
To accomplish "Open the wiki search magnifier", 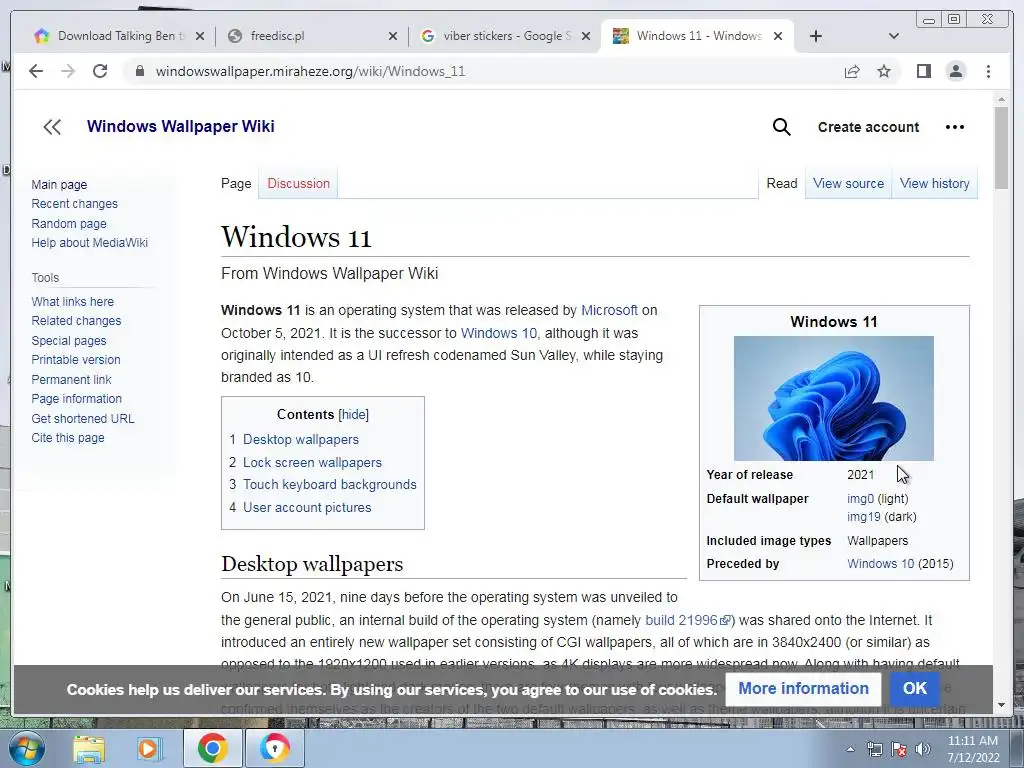I will pyautogui.click(x=781, y=127).
